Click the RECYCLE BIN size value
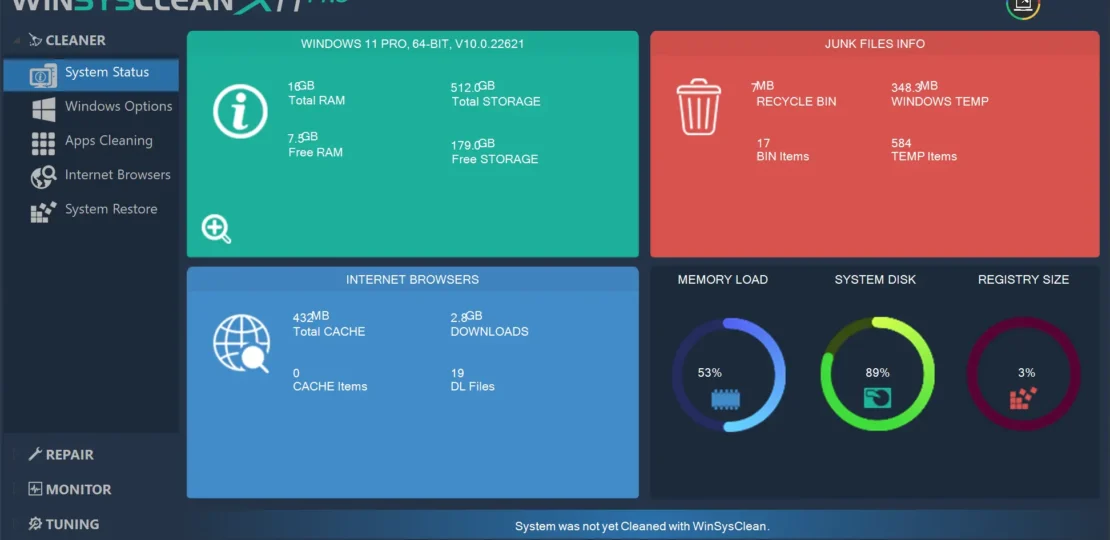This screenshot has width=1110, height=540. click(x=762, y=88)
